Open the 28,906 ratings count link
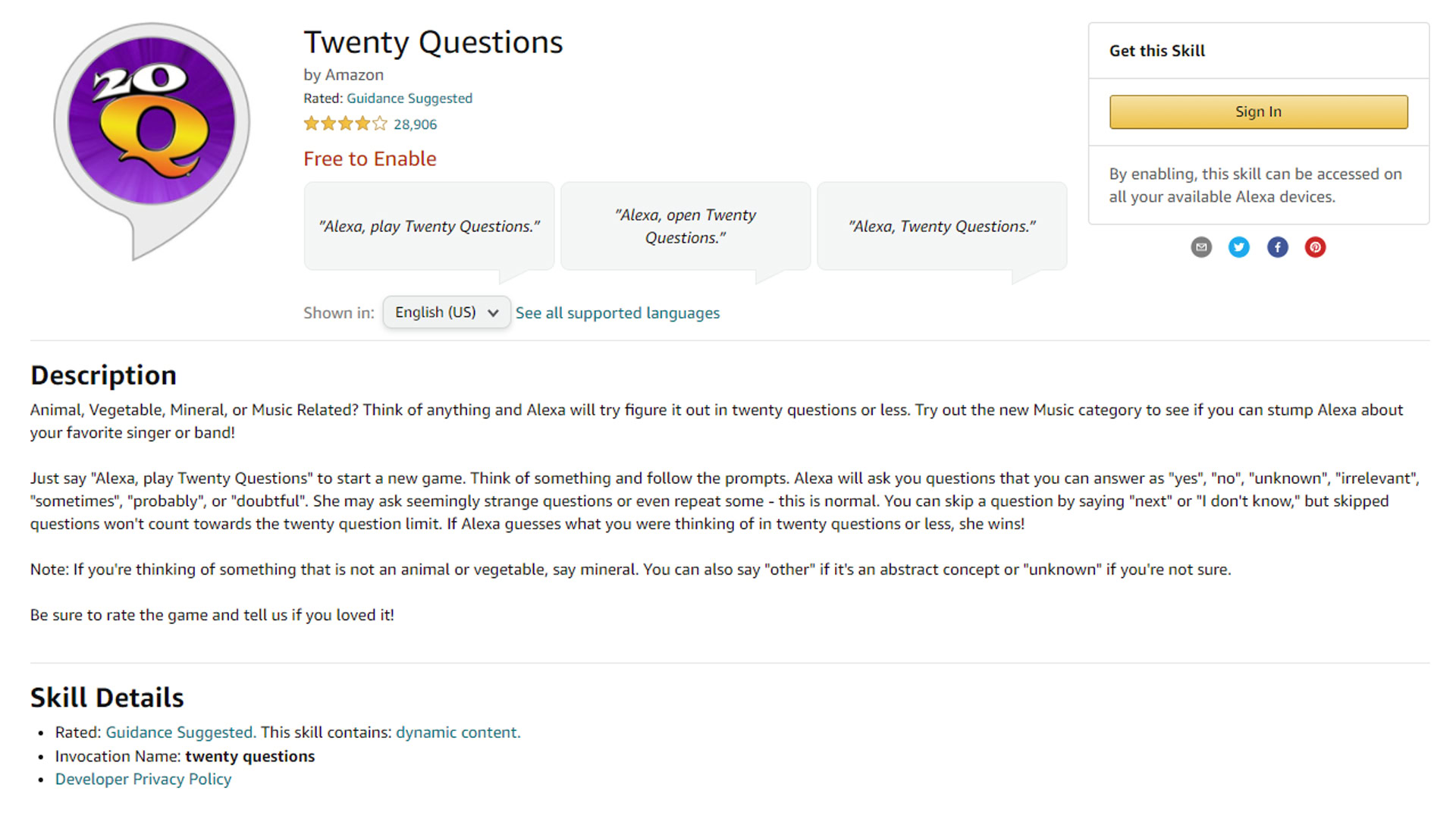The height and width of the screenshot is (819, 1456). click(x=415, y=124)
